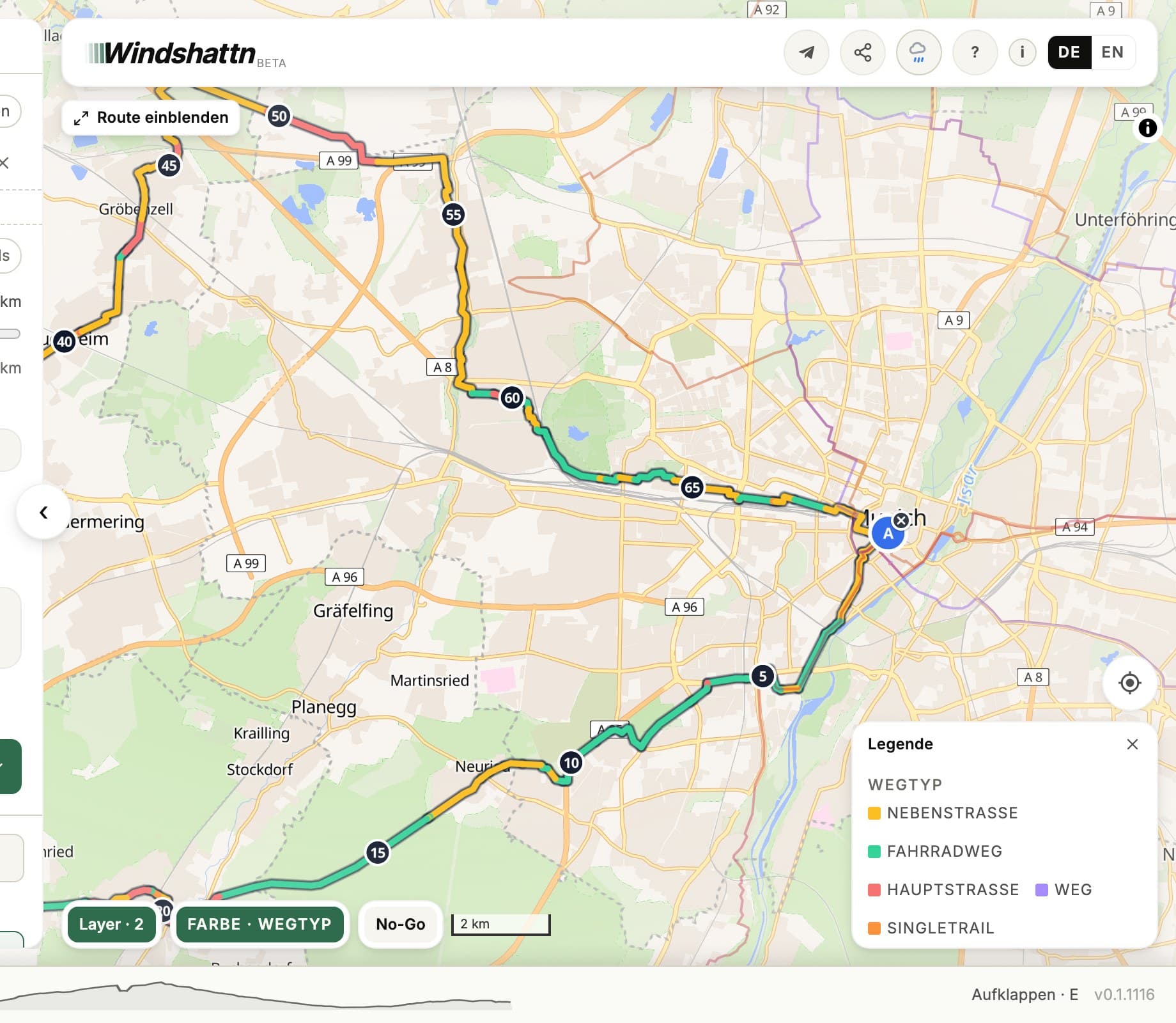Click Hauptstrasse red legend swatch

click(874, 890)
